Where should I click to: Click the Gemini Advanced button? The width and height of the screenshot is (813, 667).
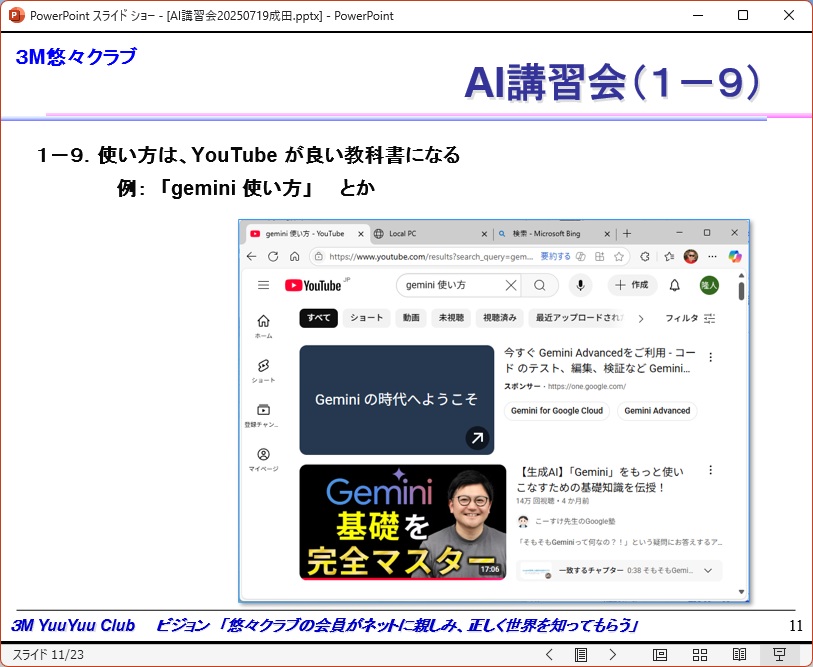[x=657, y=410]
